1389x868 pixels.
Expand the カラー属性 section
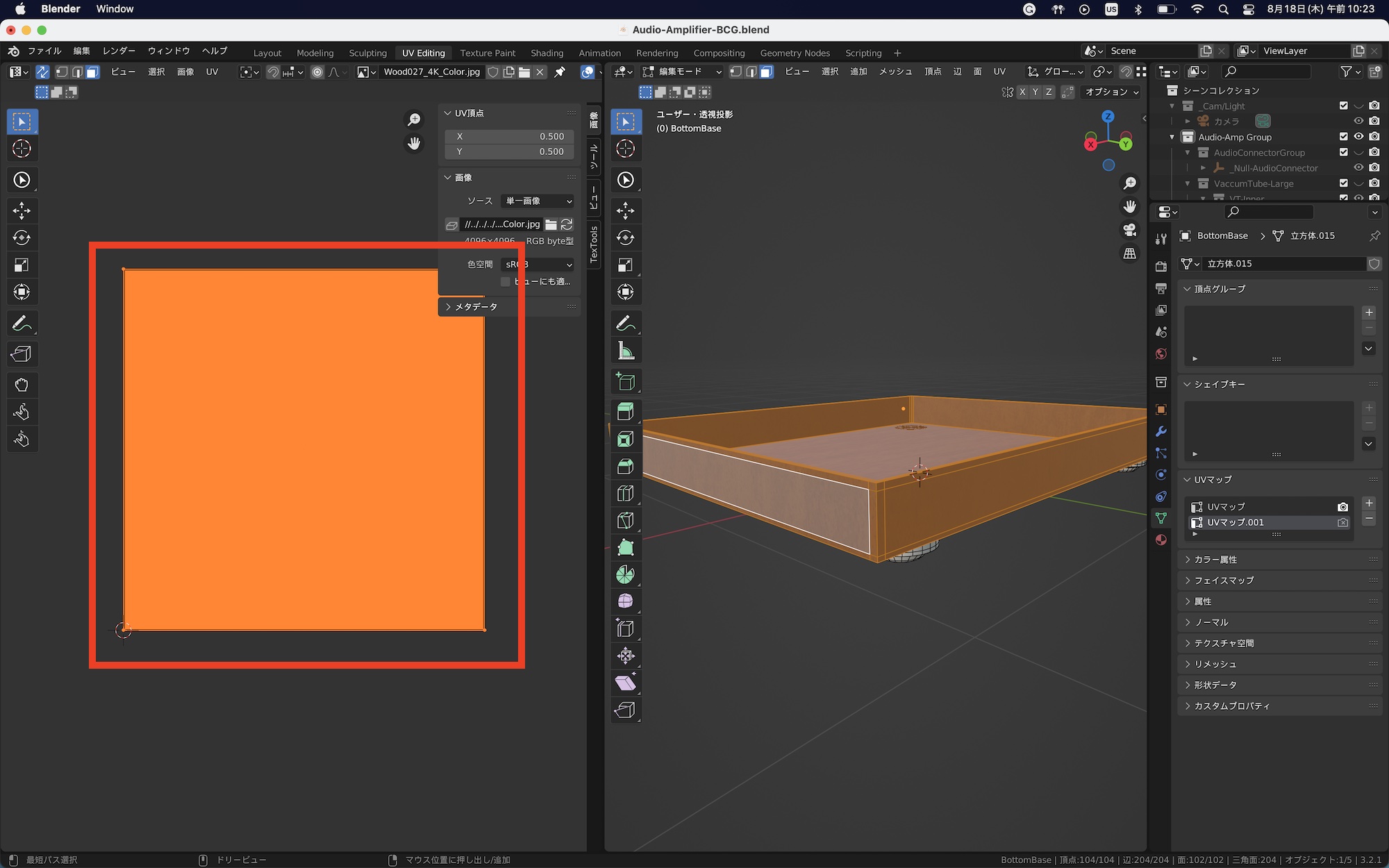1215,560
